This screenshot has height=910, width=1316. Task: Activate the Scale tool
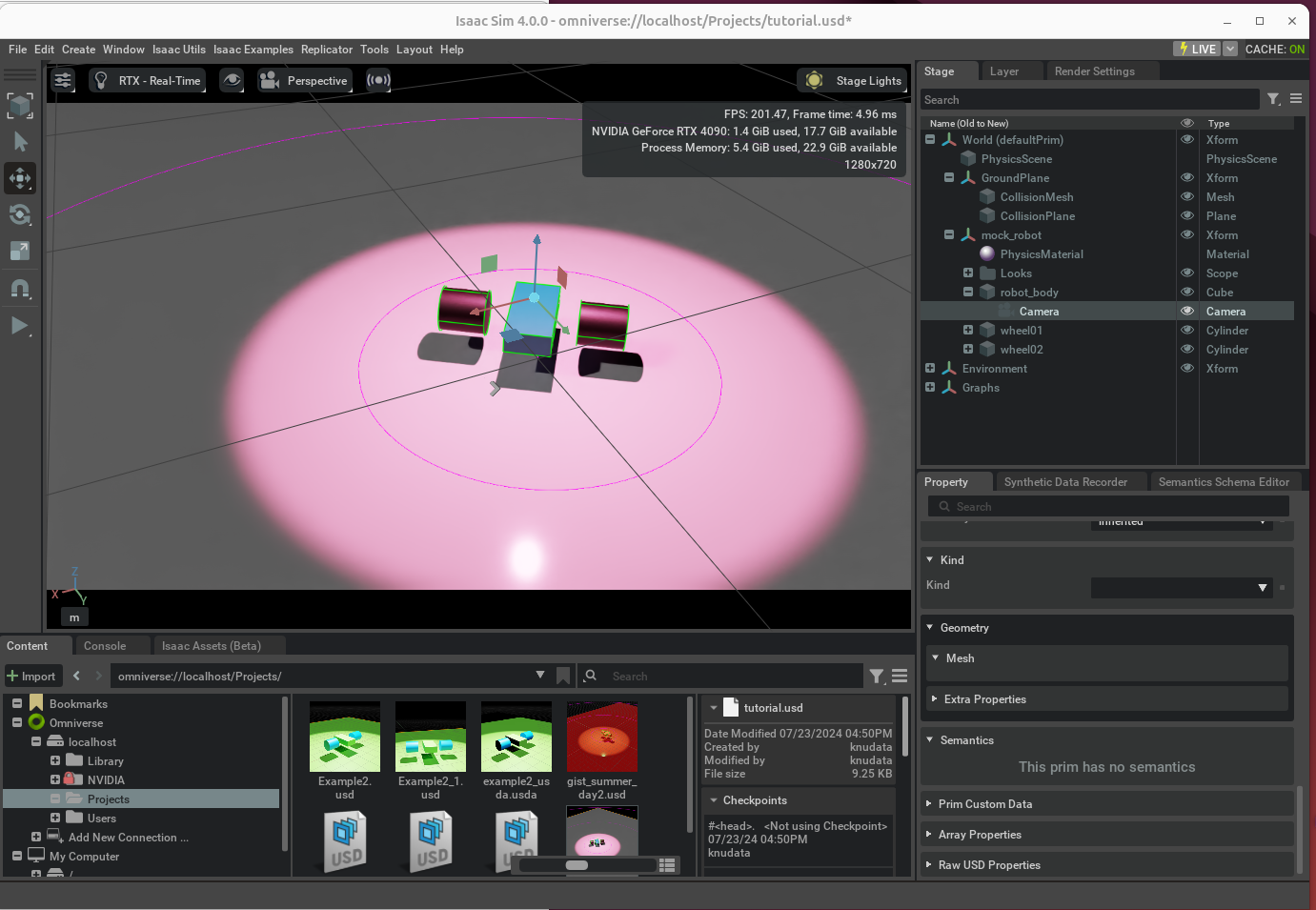tap(20, 251)
